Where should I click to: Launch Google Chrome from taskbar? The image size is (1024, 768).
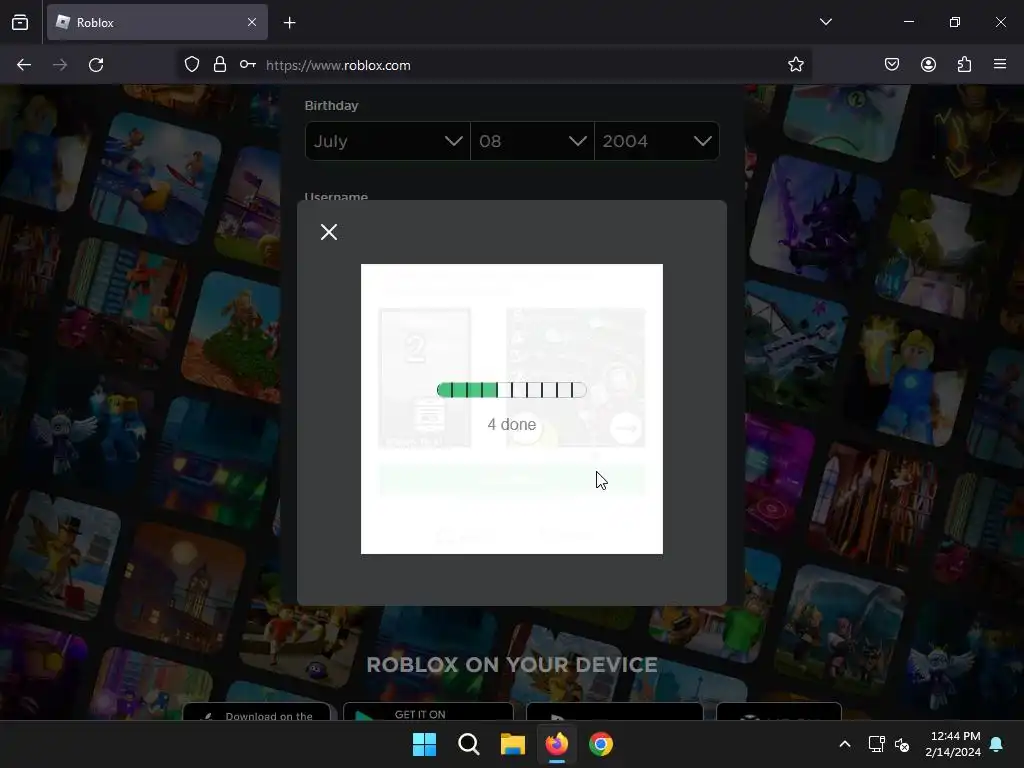[x=601, y=744]
